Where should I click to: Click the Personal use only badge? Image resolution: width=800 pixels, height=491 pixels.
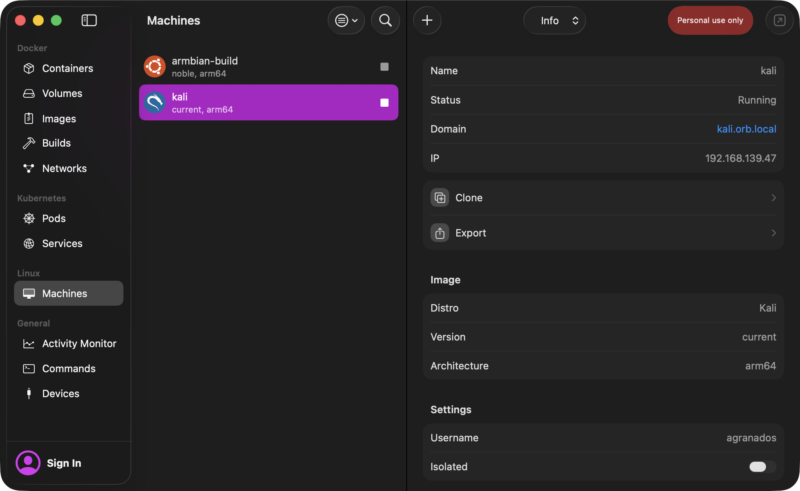pos(710,20)
